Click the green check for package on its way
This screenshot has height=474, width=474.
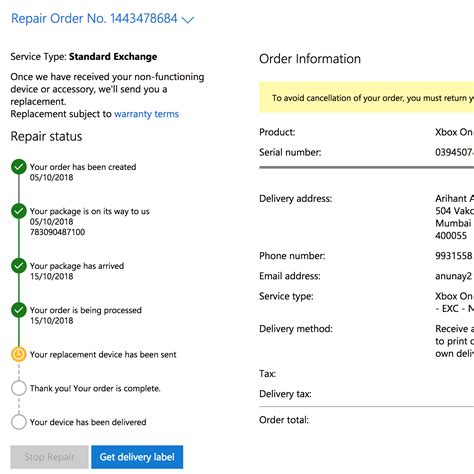[x=19, y=211]
